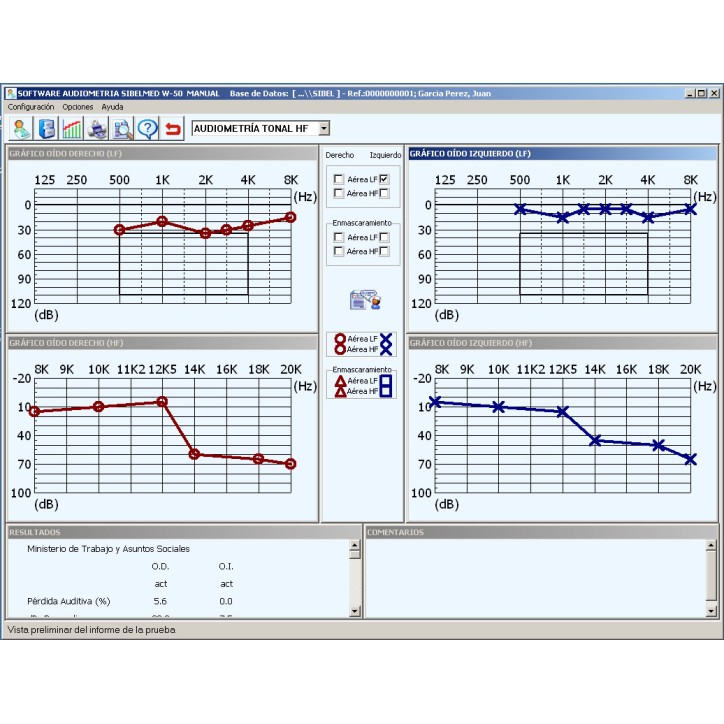Uncheck Izquierdo Aérea LF checkbox
Screen dimensions: 724x724
pyautogui.click(x=384, y=179)
